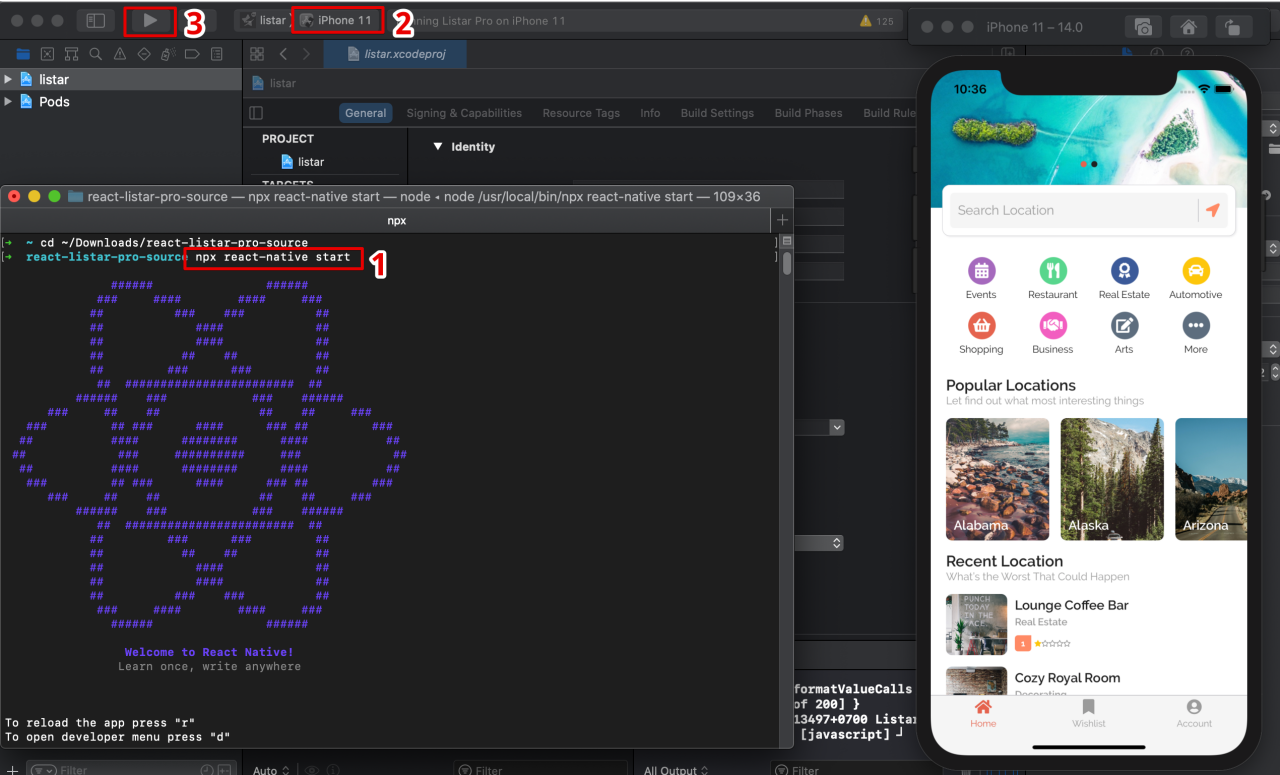Screen dimensions: 1280x775
Task: Switch to the Signing & Capabilities tab
Action: pyautogui.click(x=464, y=113)
